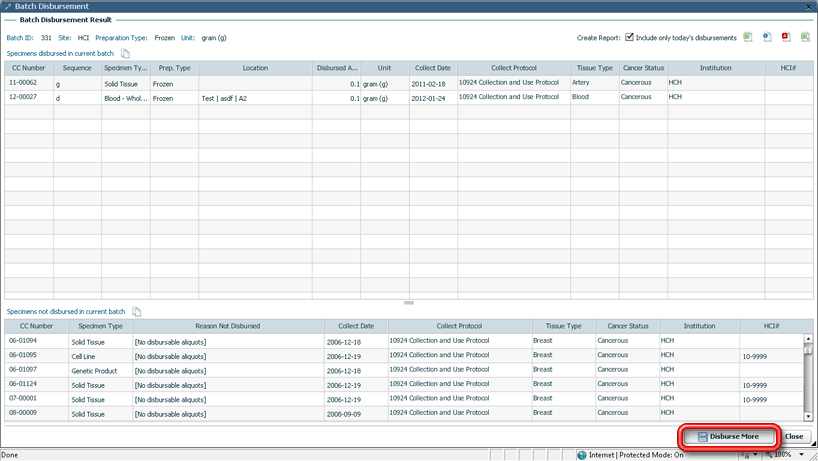Click the Disbursed A... column header
The image size is (818, 461).
point(336,68)
